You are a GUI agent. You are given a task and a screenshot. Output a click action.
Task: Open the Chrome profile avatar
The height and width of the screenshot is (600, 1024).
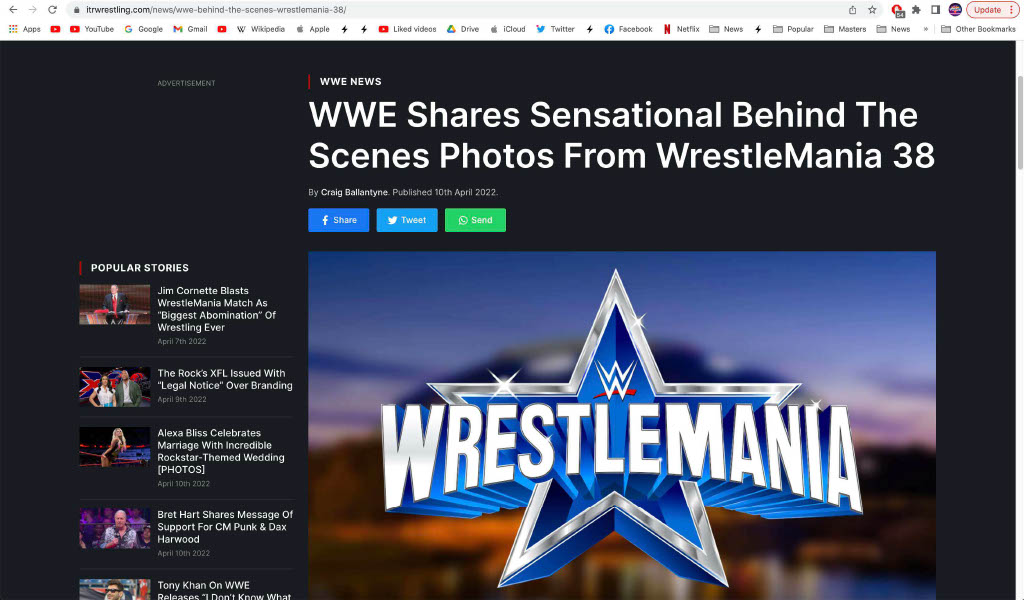(955, 9)
